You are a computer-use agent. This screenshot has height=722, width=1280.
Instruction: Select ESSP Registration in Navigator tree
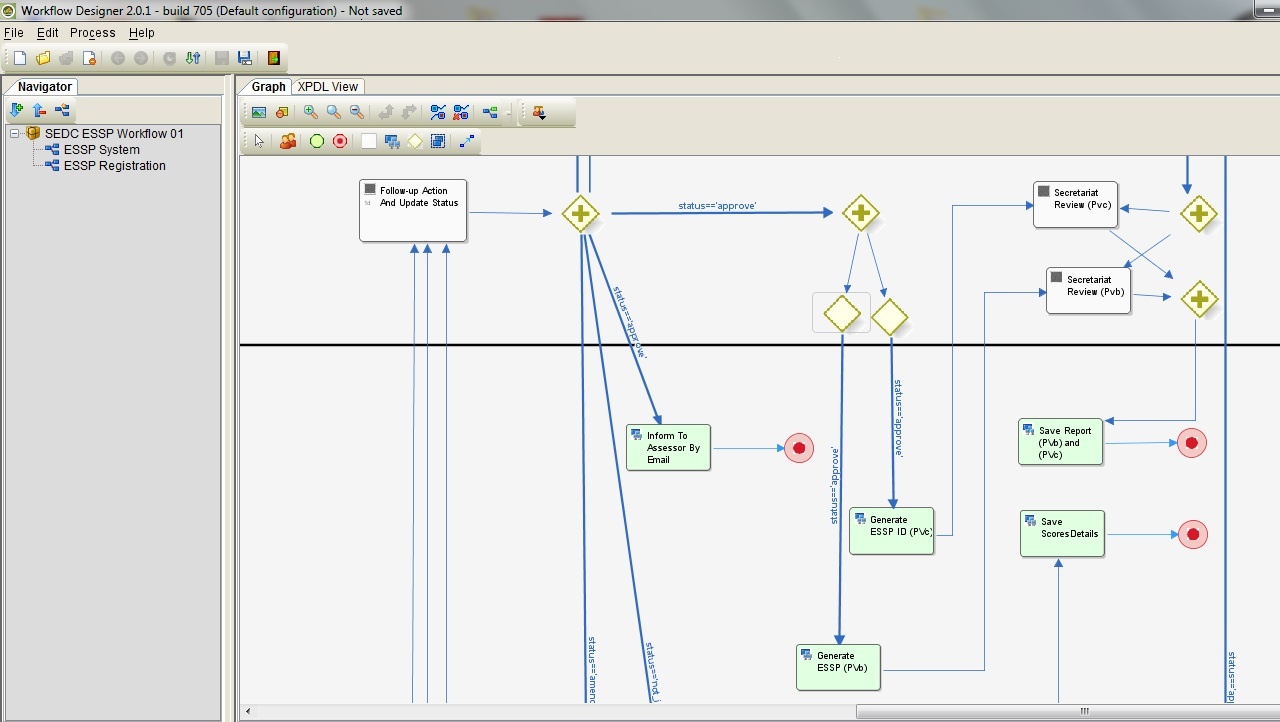point(114,166)
